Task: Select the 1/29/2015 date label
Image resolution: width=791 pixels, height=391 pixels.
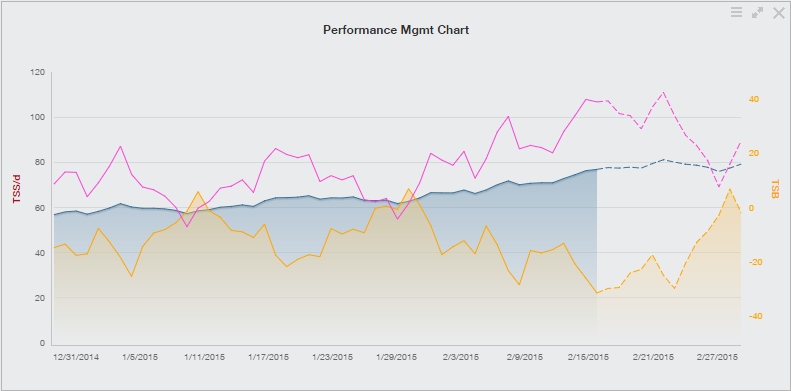Action: pos(397,357)
